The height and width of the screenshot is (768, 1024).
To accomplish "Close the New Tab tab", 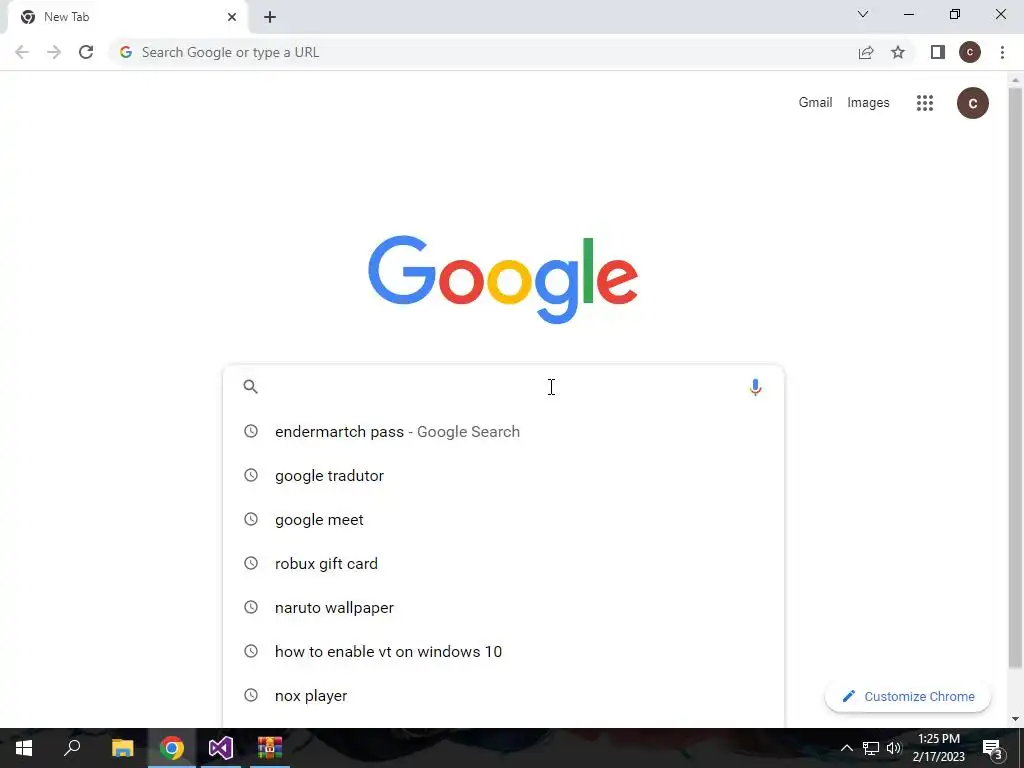I will click(232, 17).
